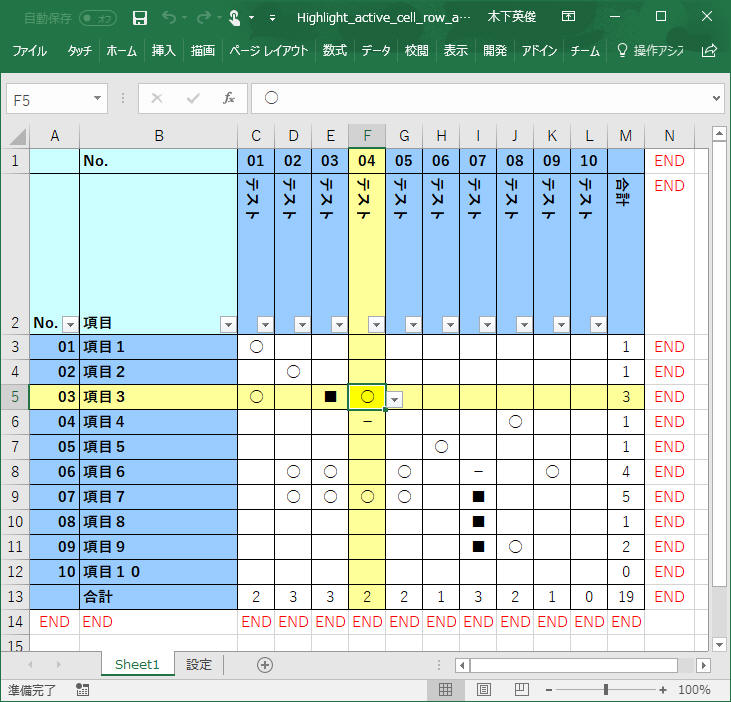Open the filter dropdown for No. column
The width and height of the screenshot is (731, 702).
pyautogui.click(x=70, y=324)
